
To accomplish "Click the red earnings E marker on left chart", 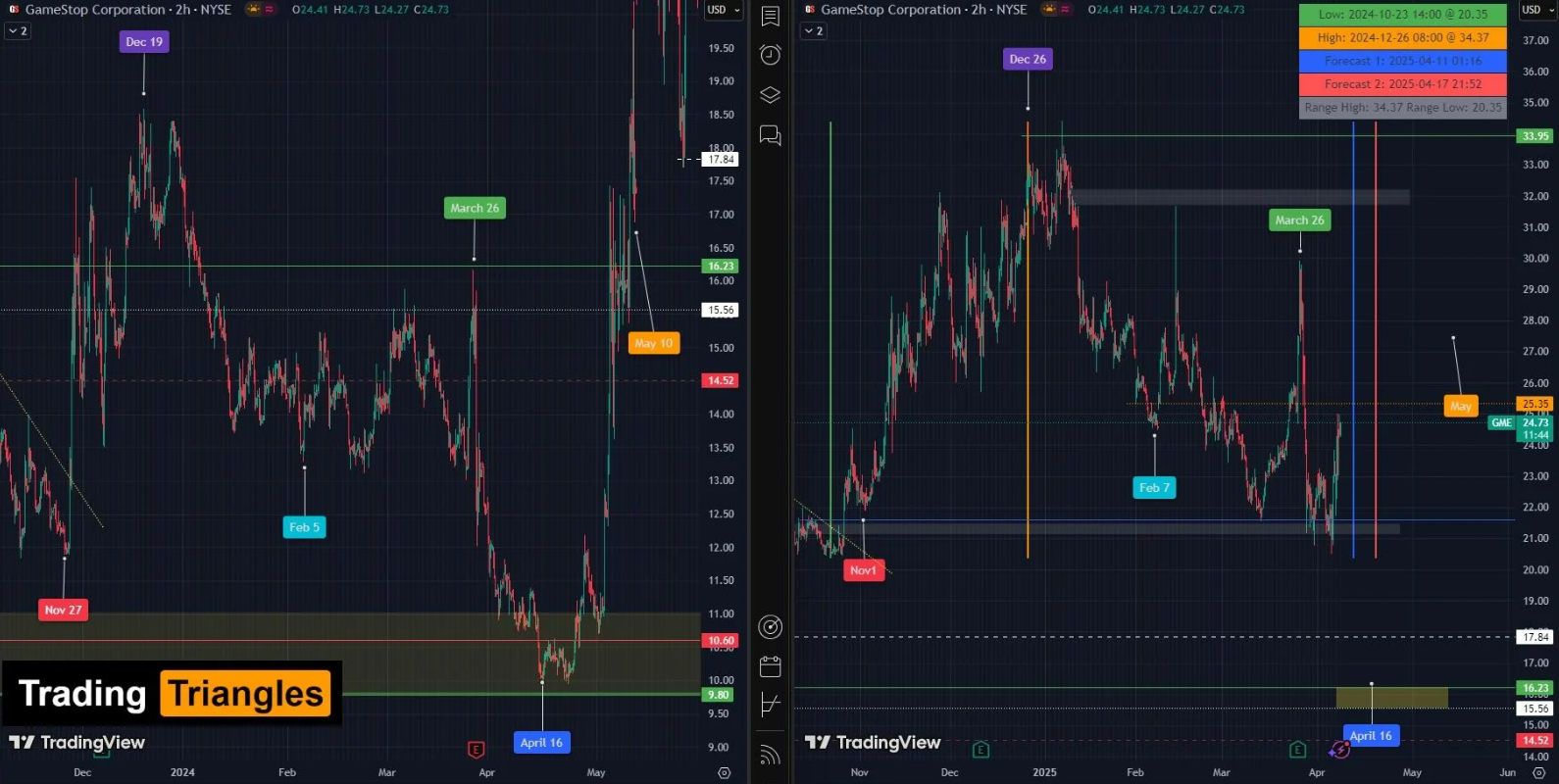I will tap(476, 750).
